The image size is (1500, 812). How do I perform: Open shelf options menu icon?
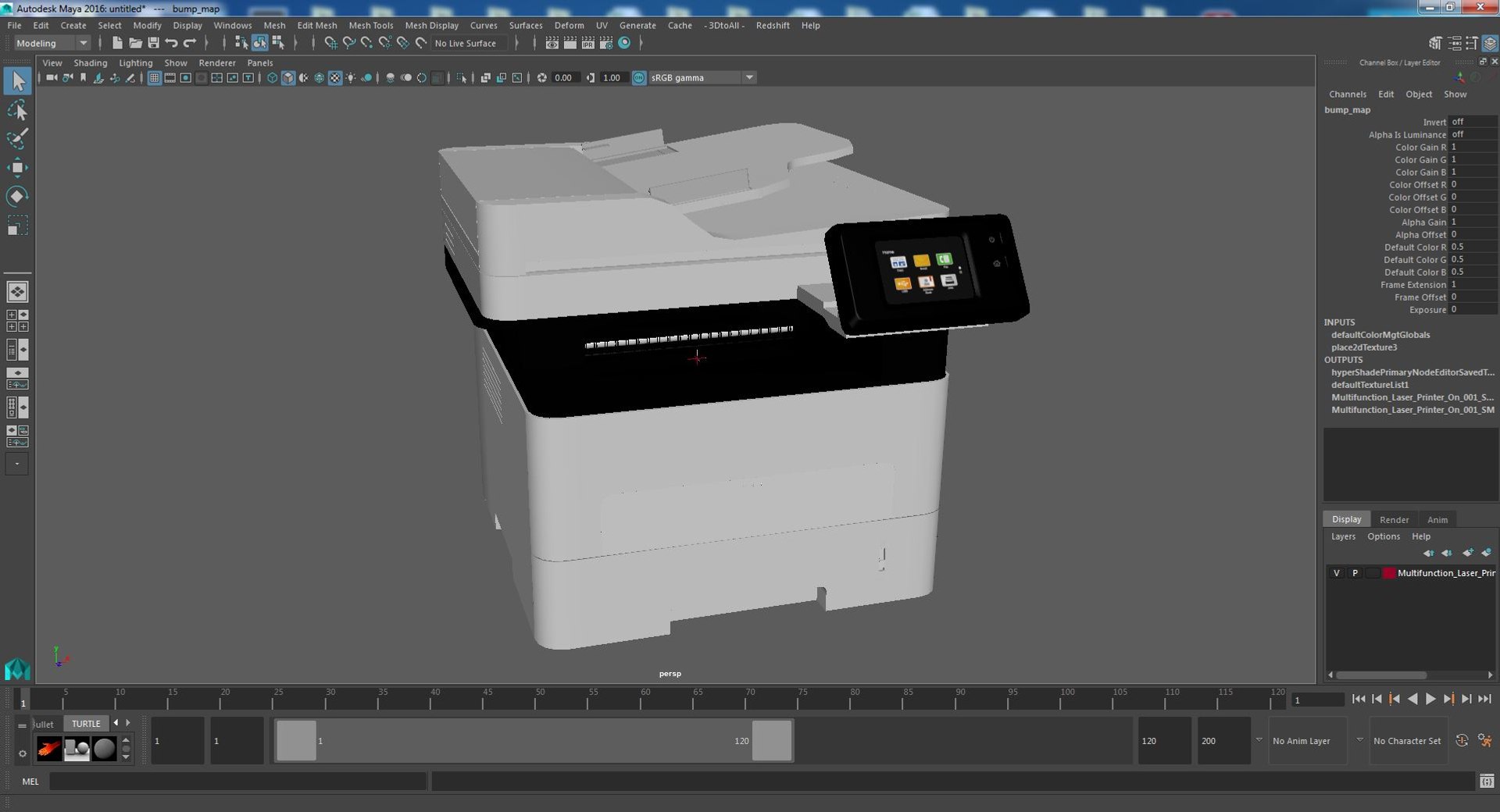pos(22,753)
